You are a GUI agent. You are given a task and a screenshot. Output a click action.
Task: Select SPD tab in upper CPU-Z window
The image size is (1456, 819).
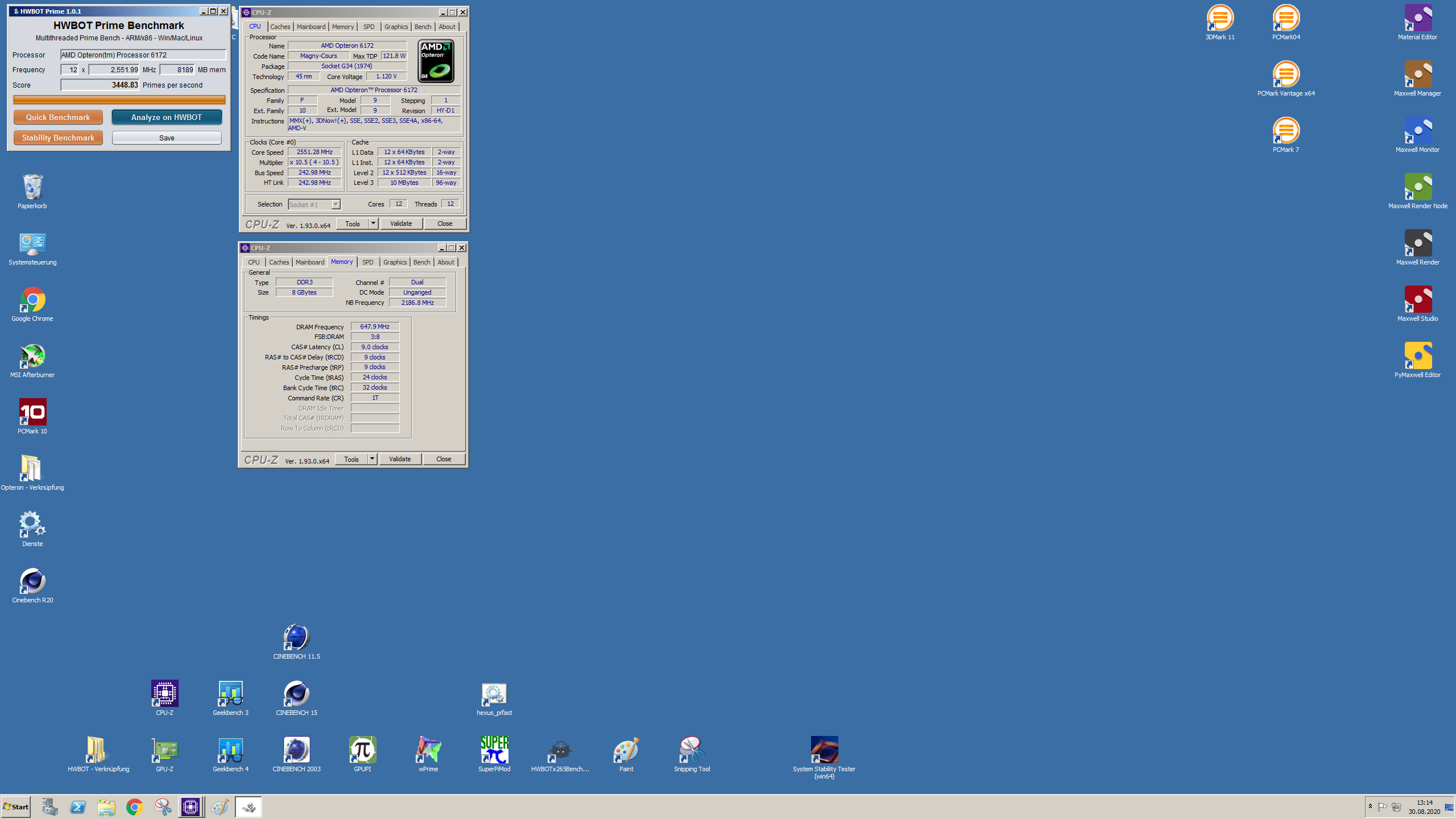pyautogui.click(x=369, y=27)
